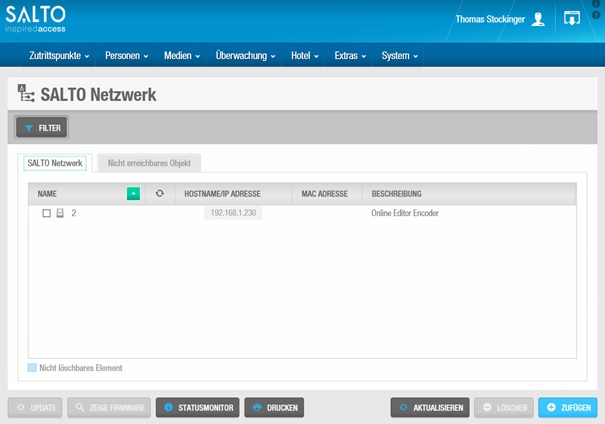This screenshot has height=424, width=605.
Task: Open the Überwachung menu
Action: click(x=245, y=56)
